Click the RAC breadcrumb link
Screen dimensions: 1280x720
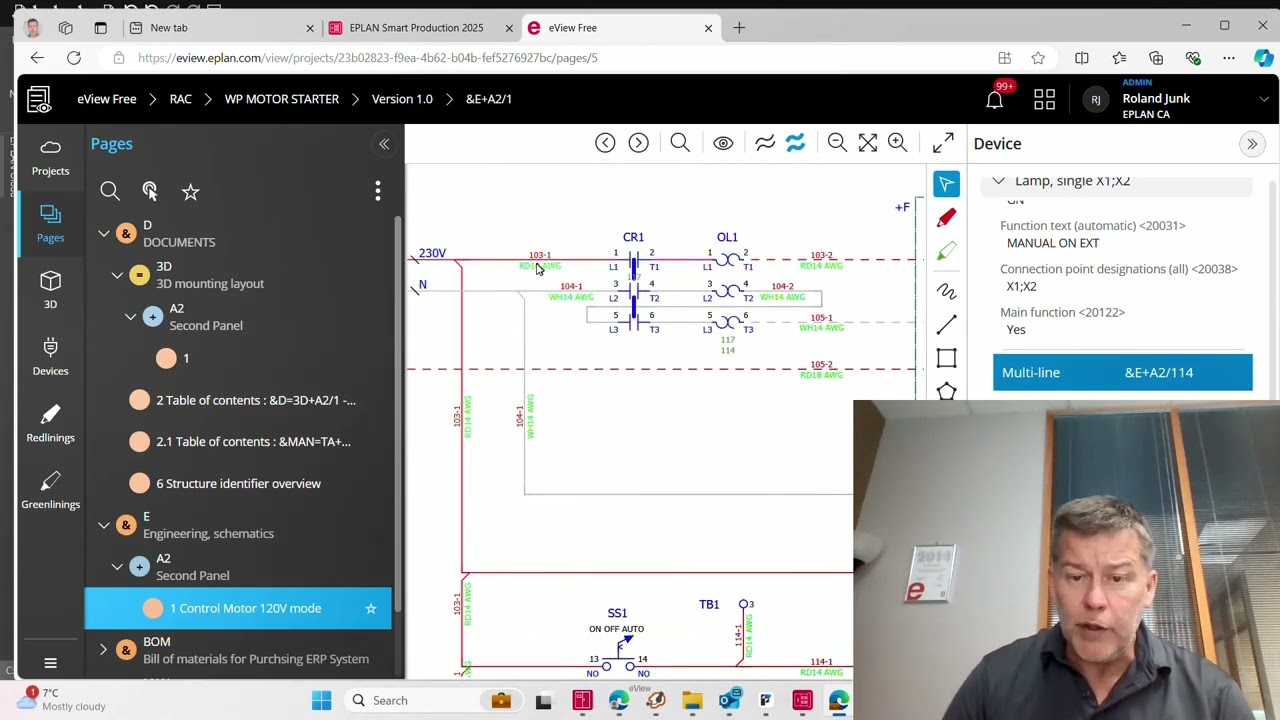tap(180, 99)
